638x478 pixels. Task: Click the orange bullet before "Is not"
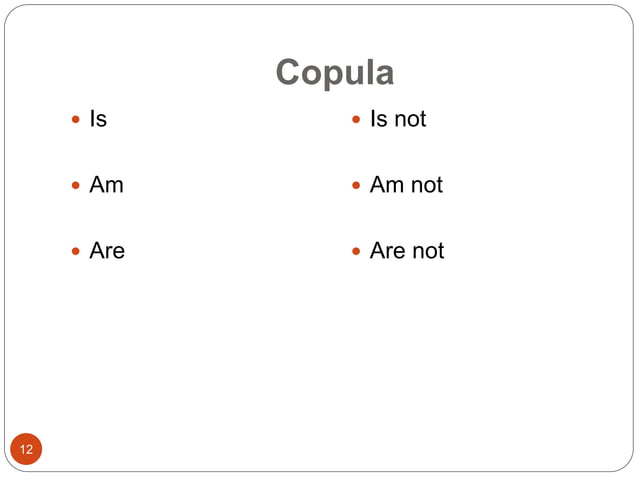[356, 119]
